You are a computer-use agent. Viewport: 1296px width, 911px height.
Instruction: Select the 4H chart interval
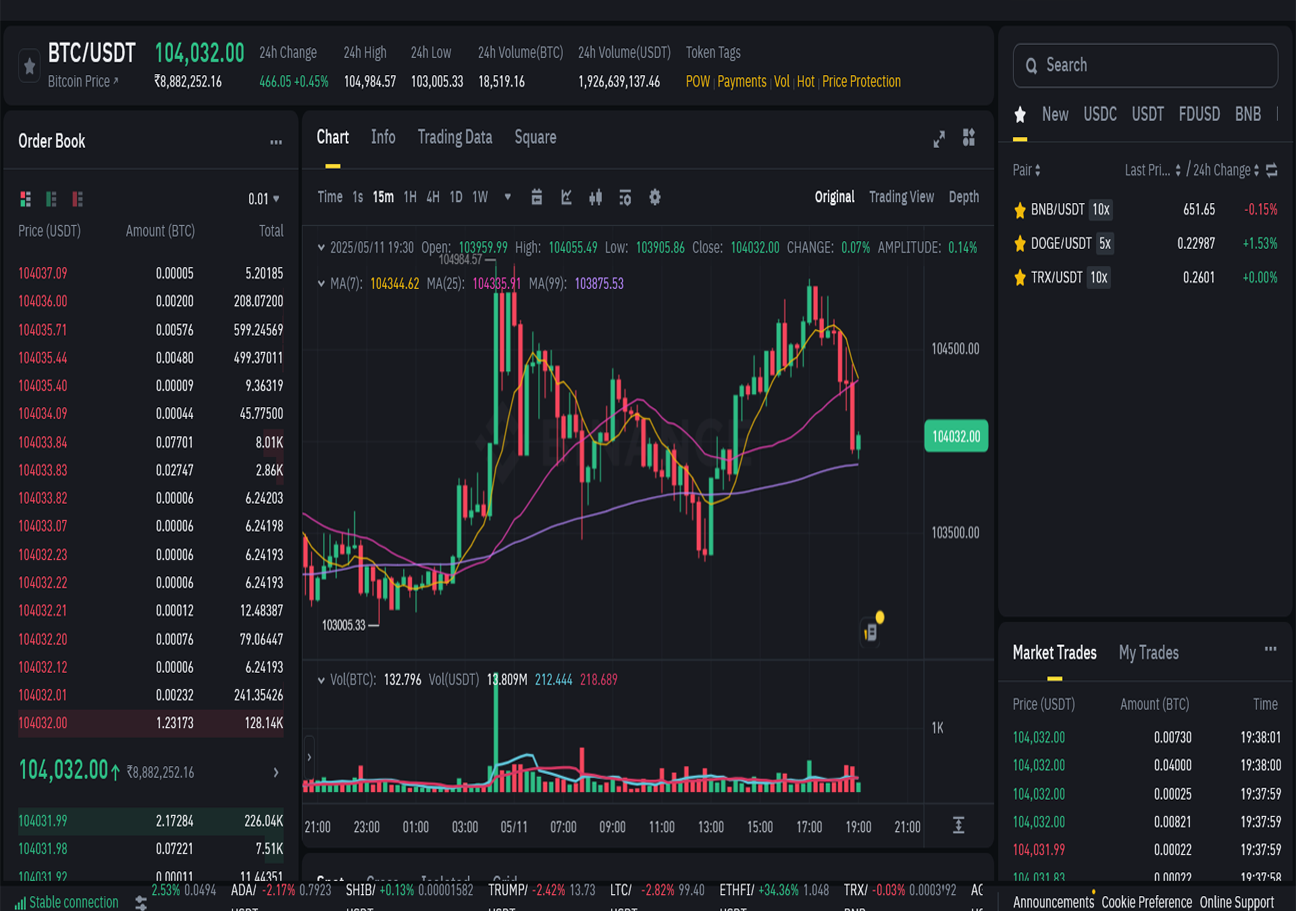(433, 197)
